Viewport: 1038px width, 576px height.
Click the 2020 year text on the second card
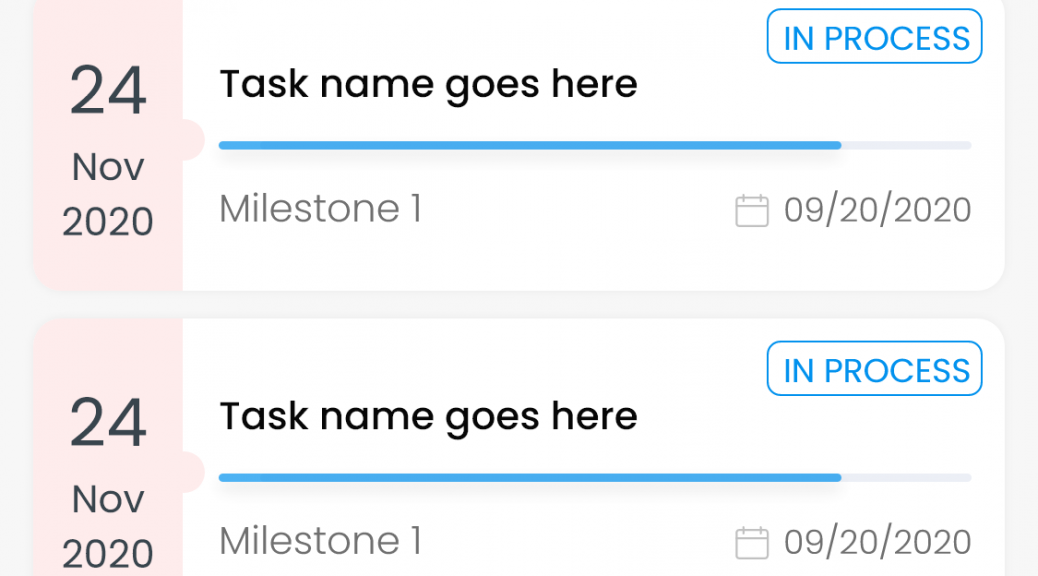(x=108, y=553)
